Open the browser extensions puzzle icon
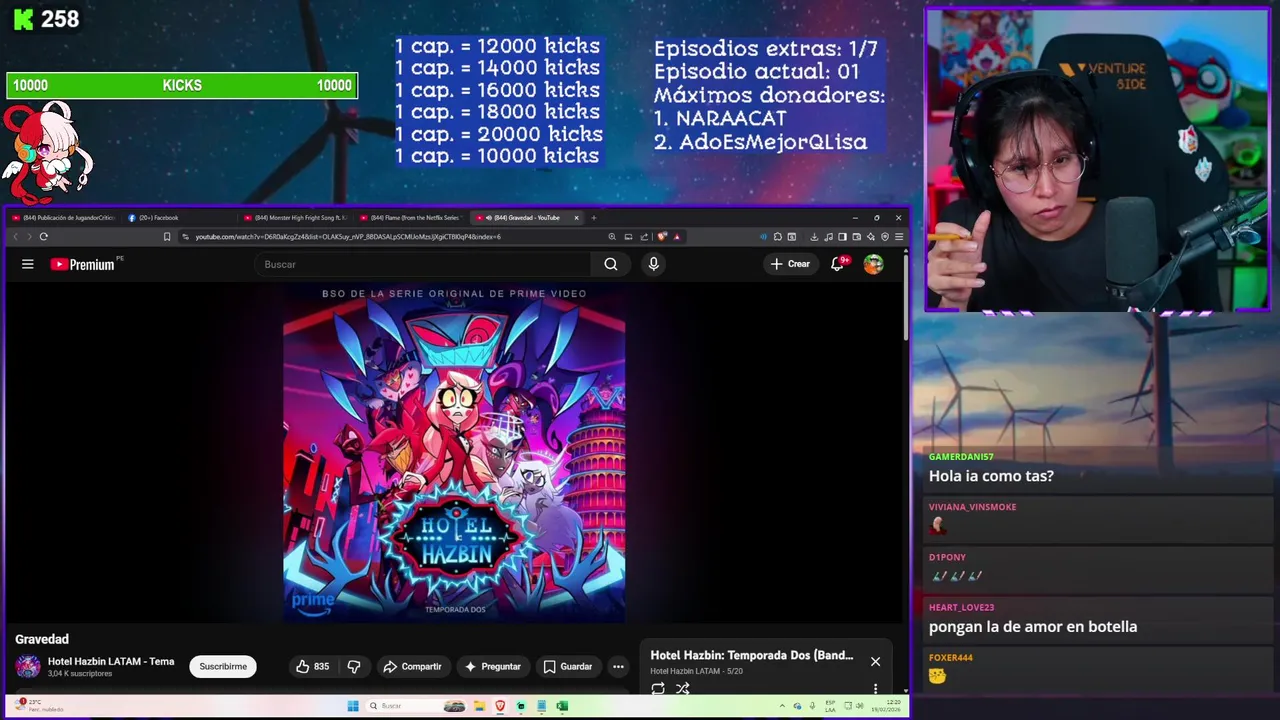The width and height of the screenshot is (1280, 720). [x=778, y=237]
